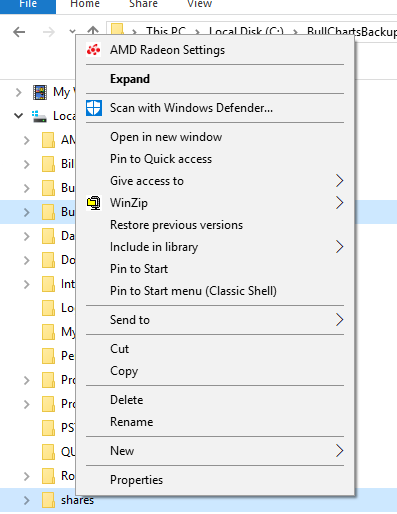The image size is (397, 514).
Task: Open the Give access to submenu
Action: [215, 181]
